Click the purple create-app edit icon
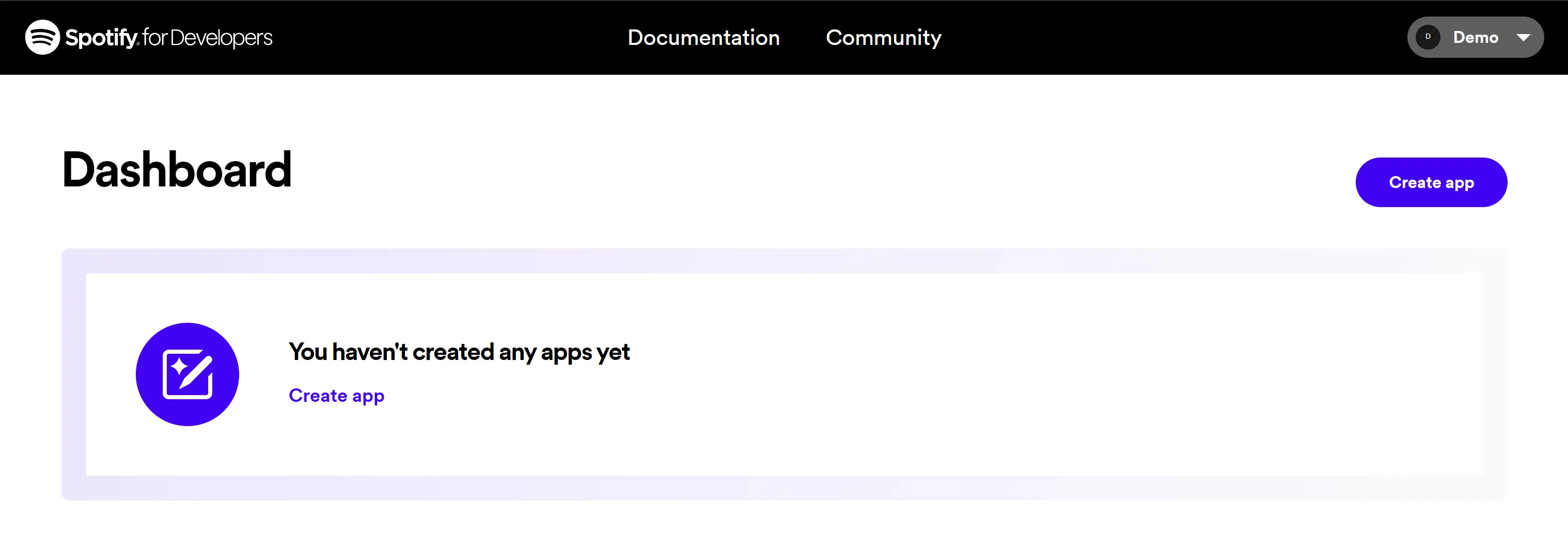This screenshot has width=1568, height=533. 187,373
